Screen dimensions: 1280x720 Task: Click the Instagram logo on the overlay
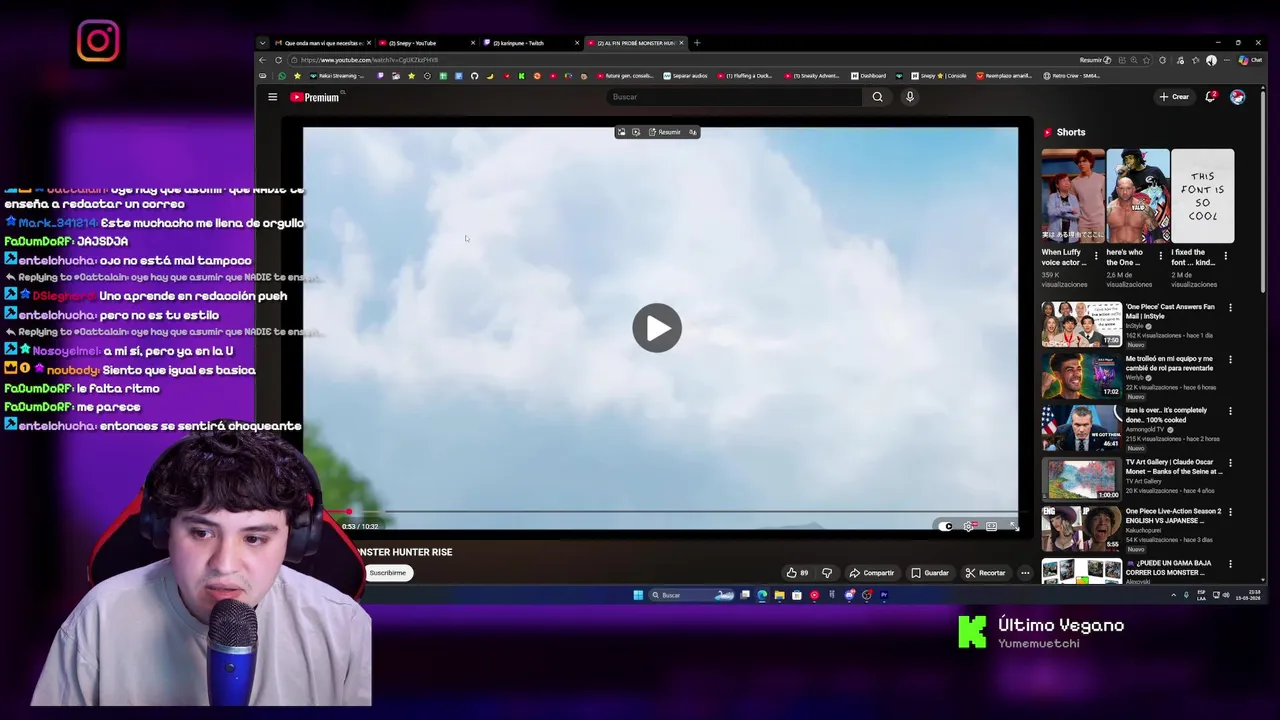tap(98, 41)
